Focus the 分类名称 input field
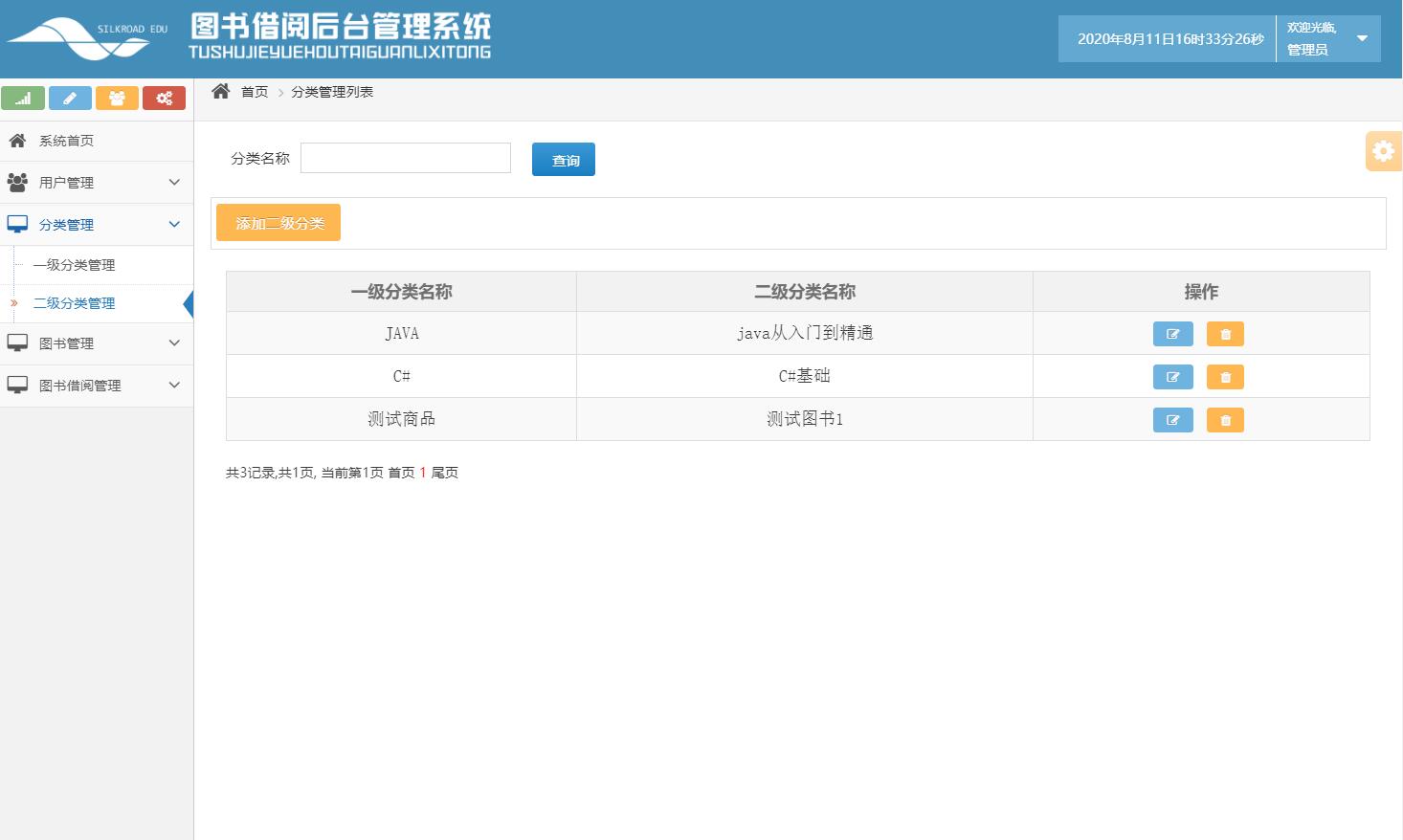 click(x=406, y=158)
